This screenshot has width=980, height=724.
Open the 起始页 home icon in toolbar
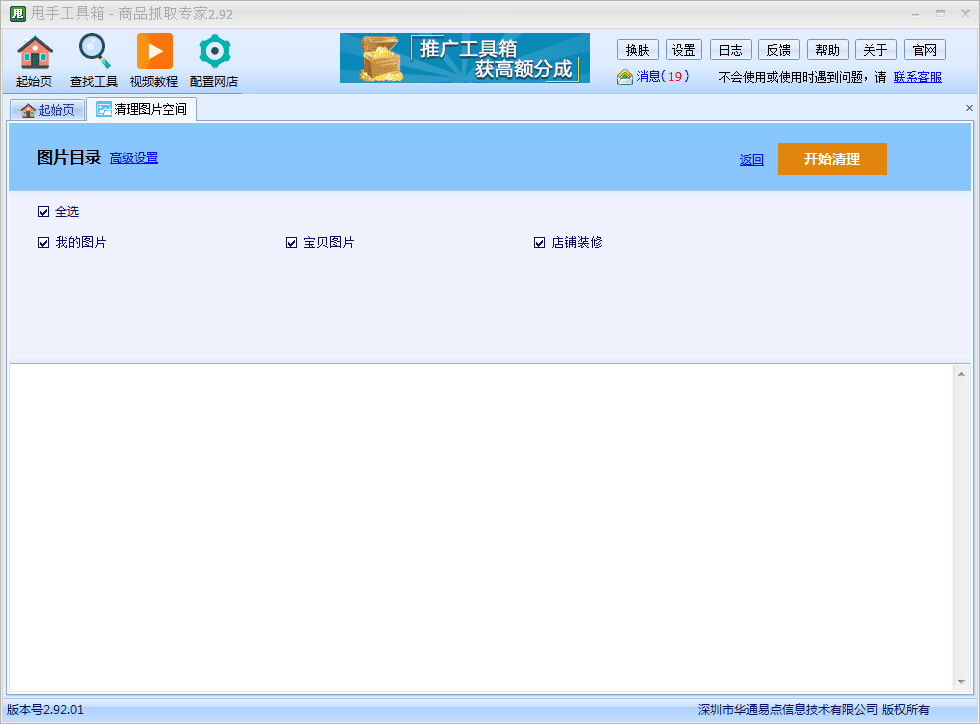pos(34,61)
